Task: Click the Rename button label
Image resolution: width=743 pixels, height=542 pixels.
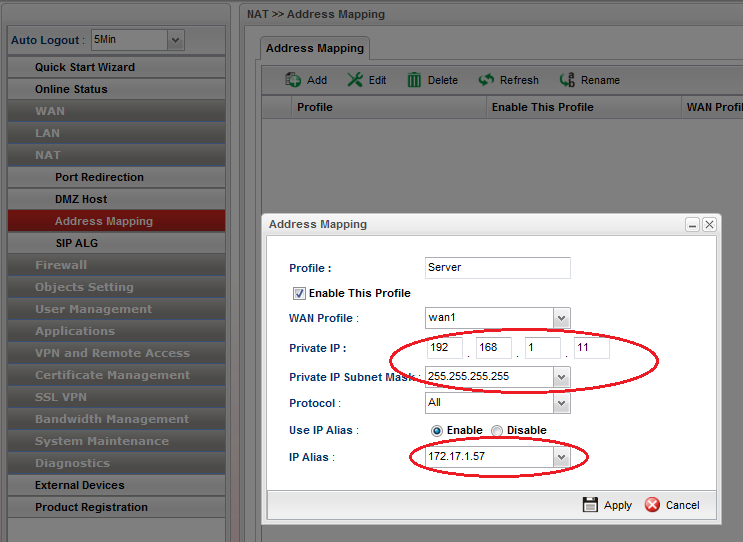Action: click(600, 81)
